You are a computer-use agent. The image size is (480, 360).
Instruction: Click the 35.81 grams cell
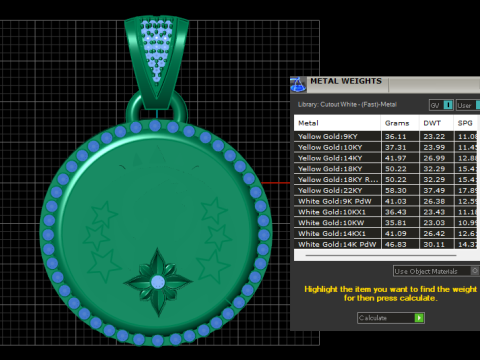(x=400, y=223)
